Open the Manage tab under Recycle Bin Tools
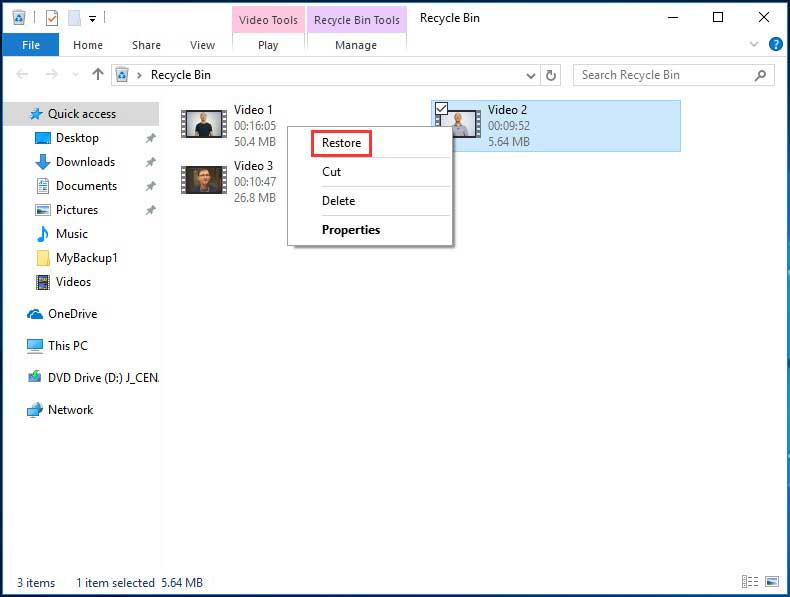Screen dimensions: 790x597 coord(356,45)
